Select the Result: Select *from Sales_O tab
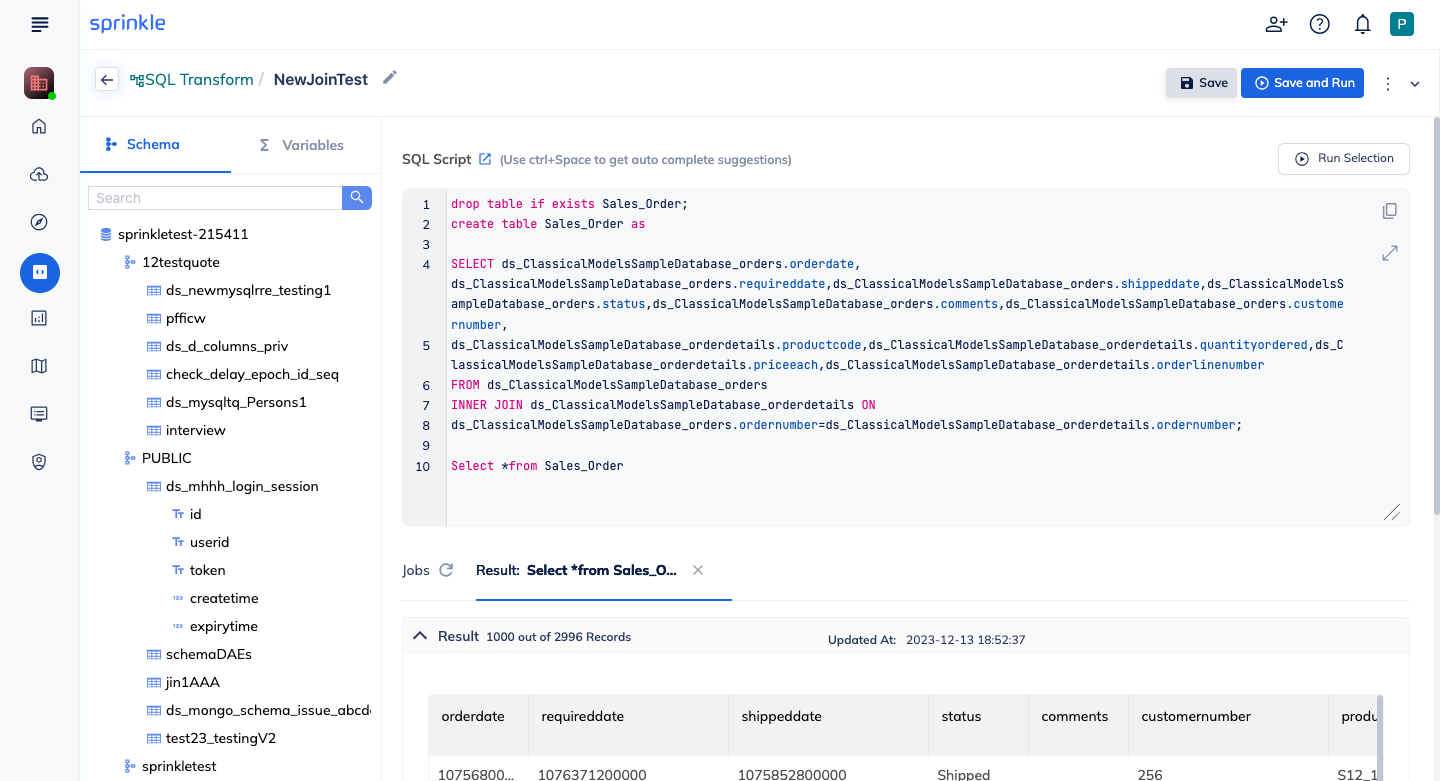The image size is (1440, 781). 577,570
